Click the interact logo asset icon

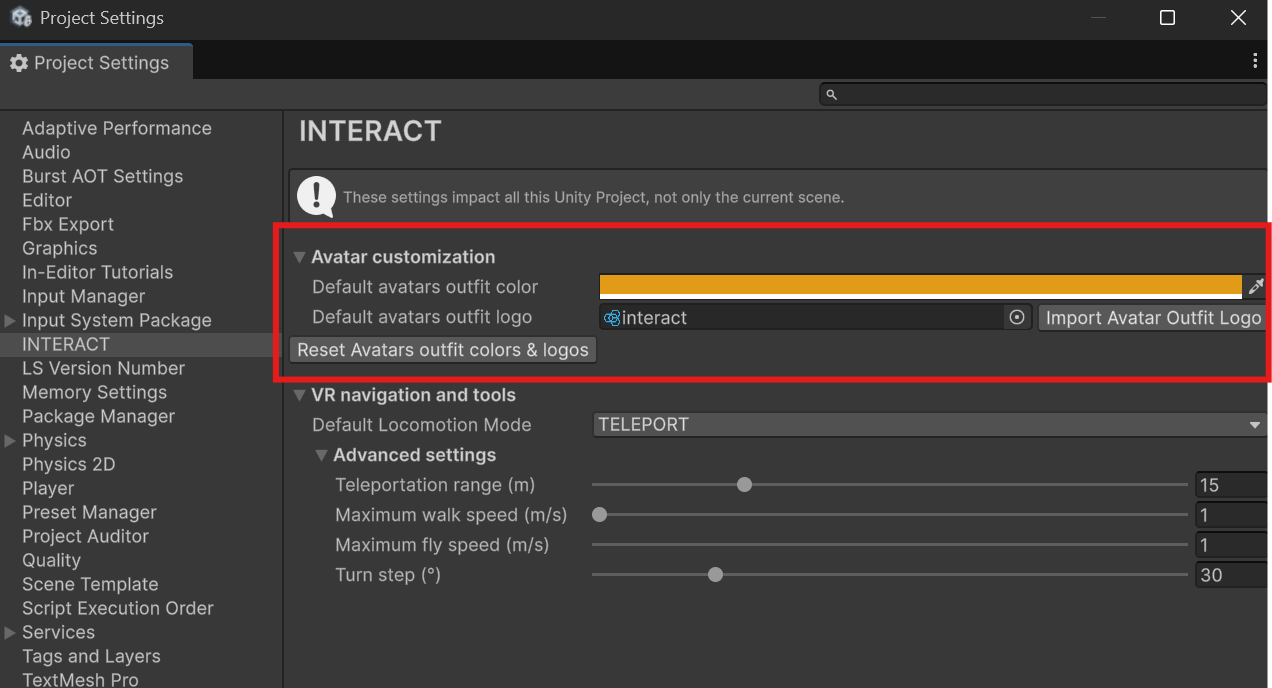tap(612, 318)
